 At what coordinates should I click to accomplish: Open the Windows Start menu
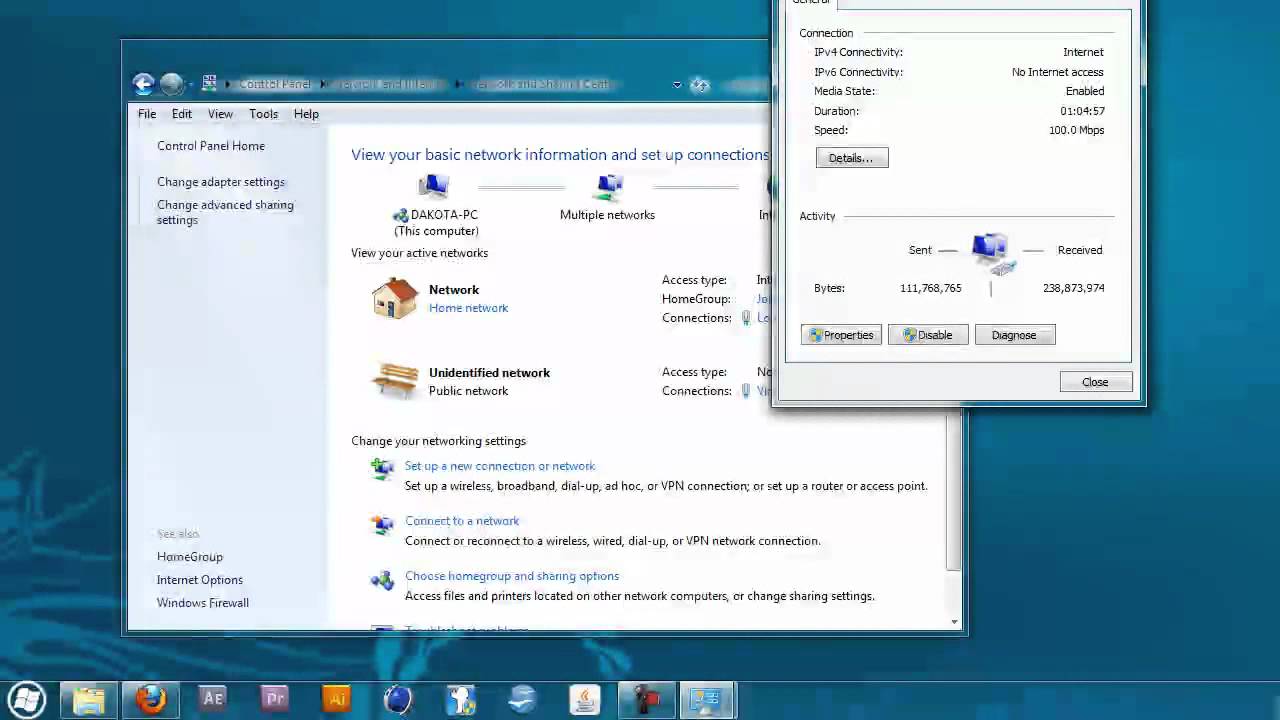click(x=27, y=699)
